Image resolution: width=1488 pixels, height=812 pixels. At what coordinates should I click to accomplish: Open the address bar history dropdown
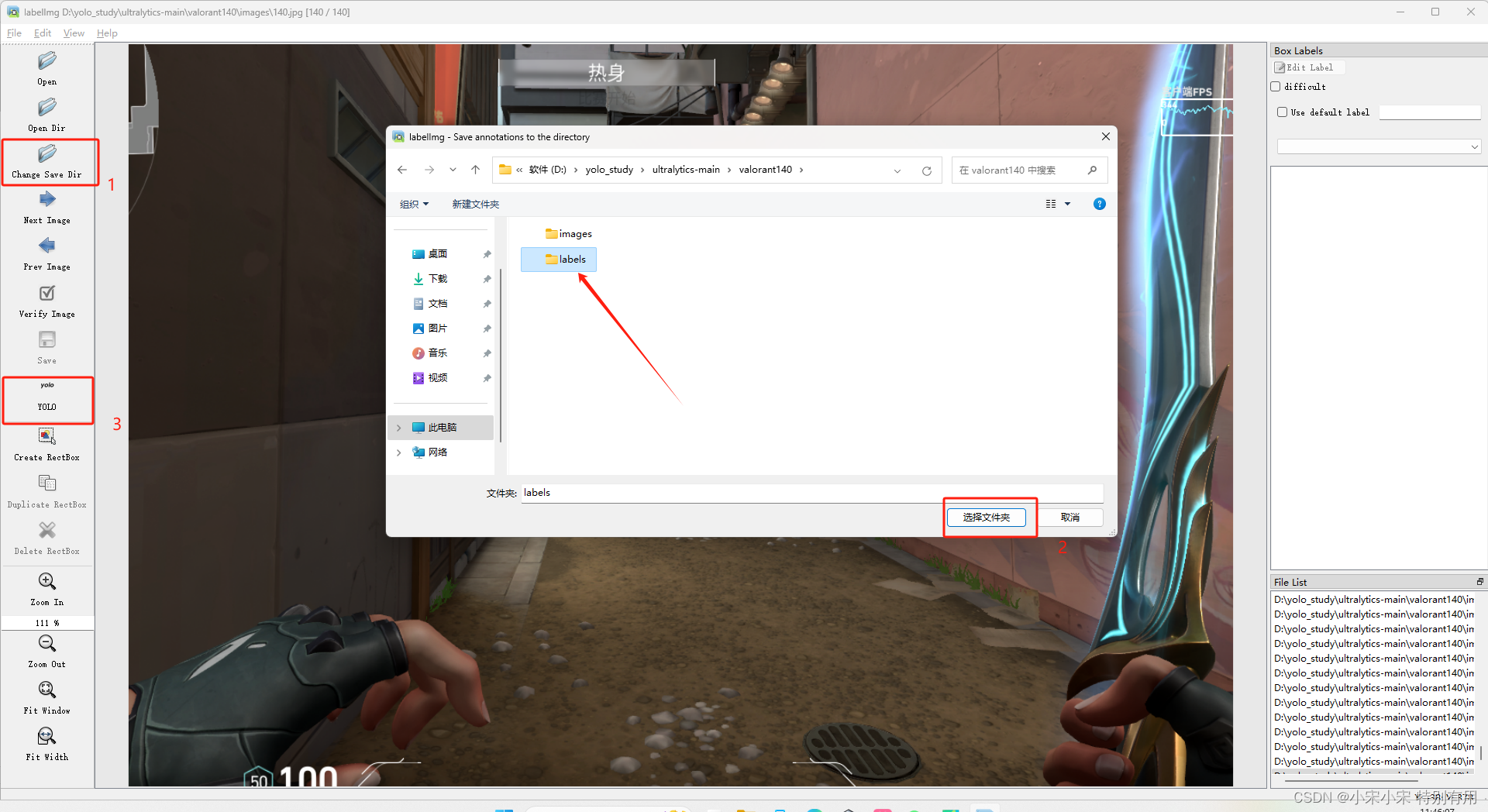(897, 170)
